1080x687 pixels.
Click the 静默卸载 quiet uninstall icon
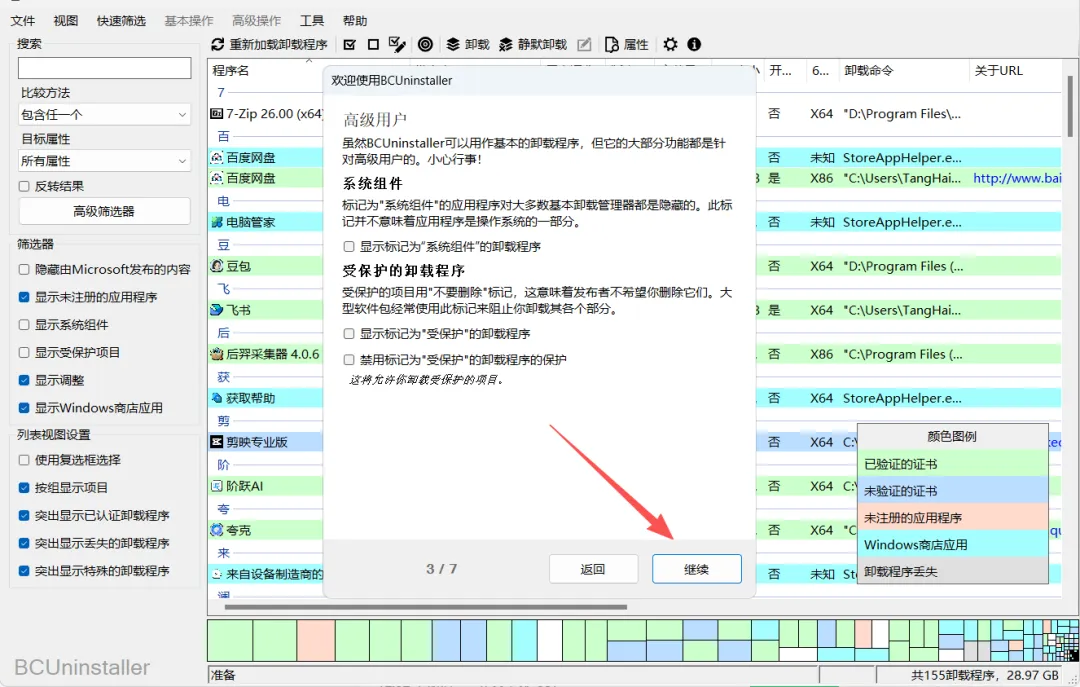tap(506, 44)
